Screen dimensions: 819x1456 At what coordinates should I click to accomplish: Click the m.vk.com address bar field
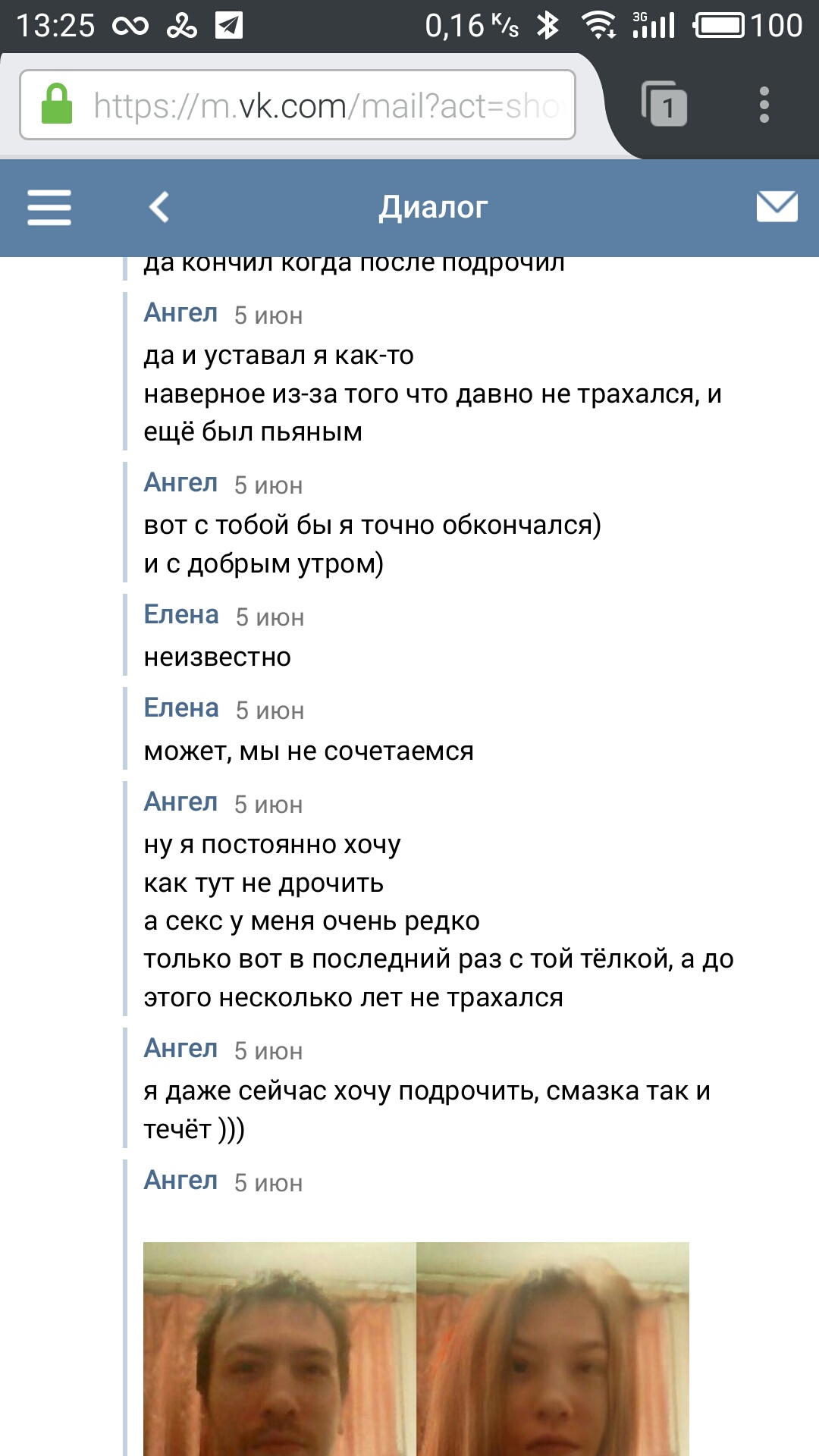(x=298, y=105)
